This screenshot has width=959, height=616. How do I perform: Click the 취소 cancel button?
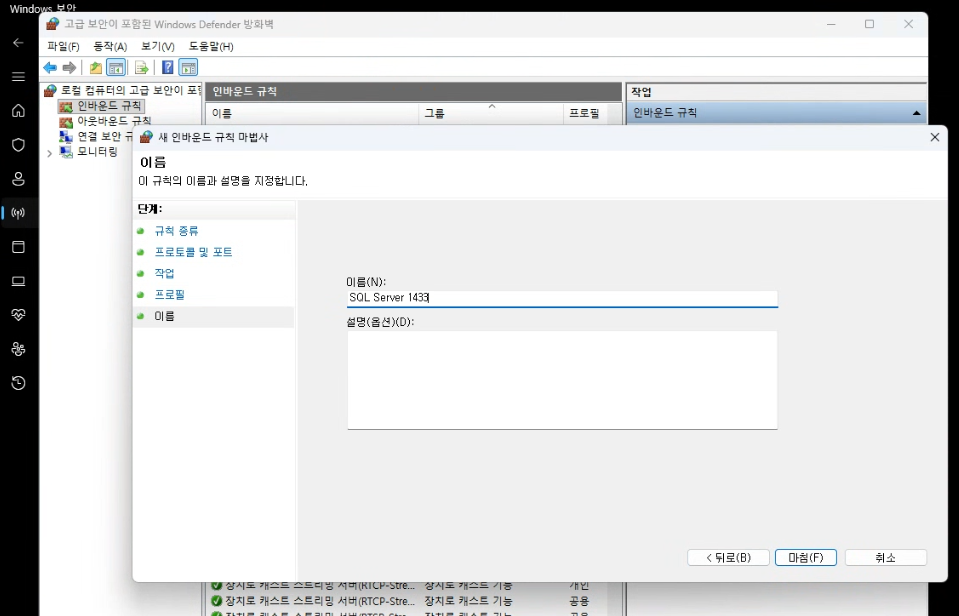point(886,557)
